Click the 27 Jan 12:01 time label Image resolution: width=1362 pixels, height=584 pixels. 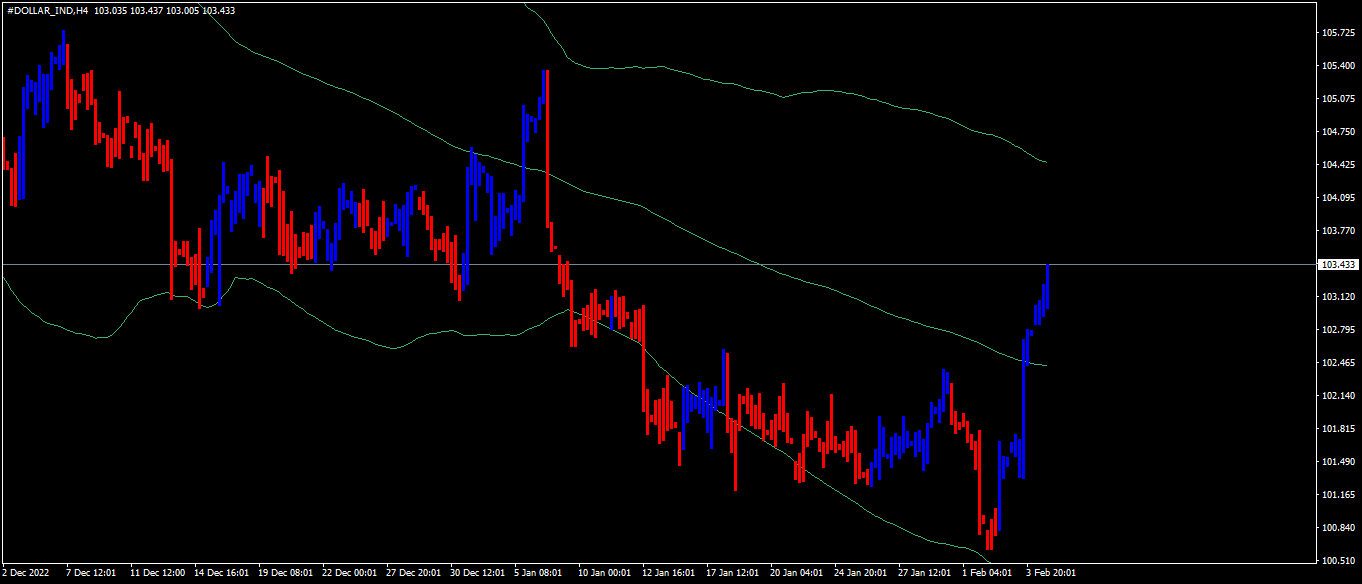926,574
